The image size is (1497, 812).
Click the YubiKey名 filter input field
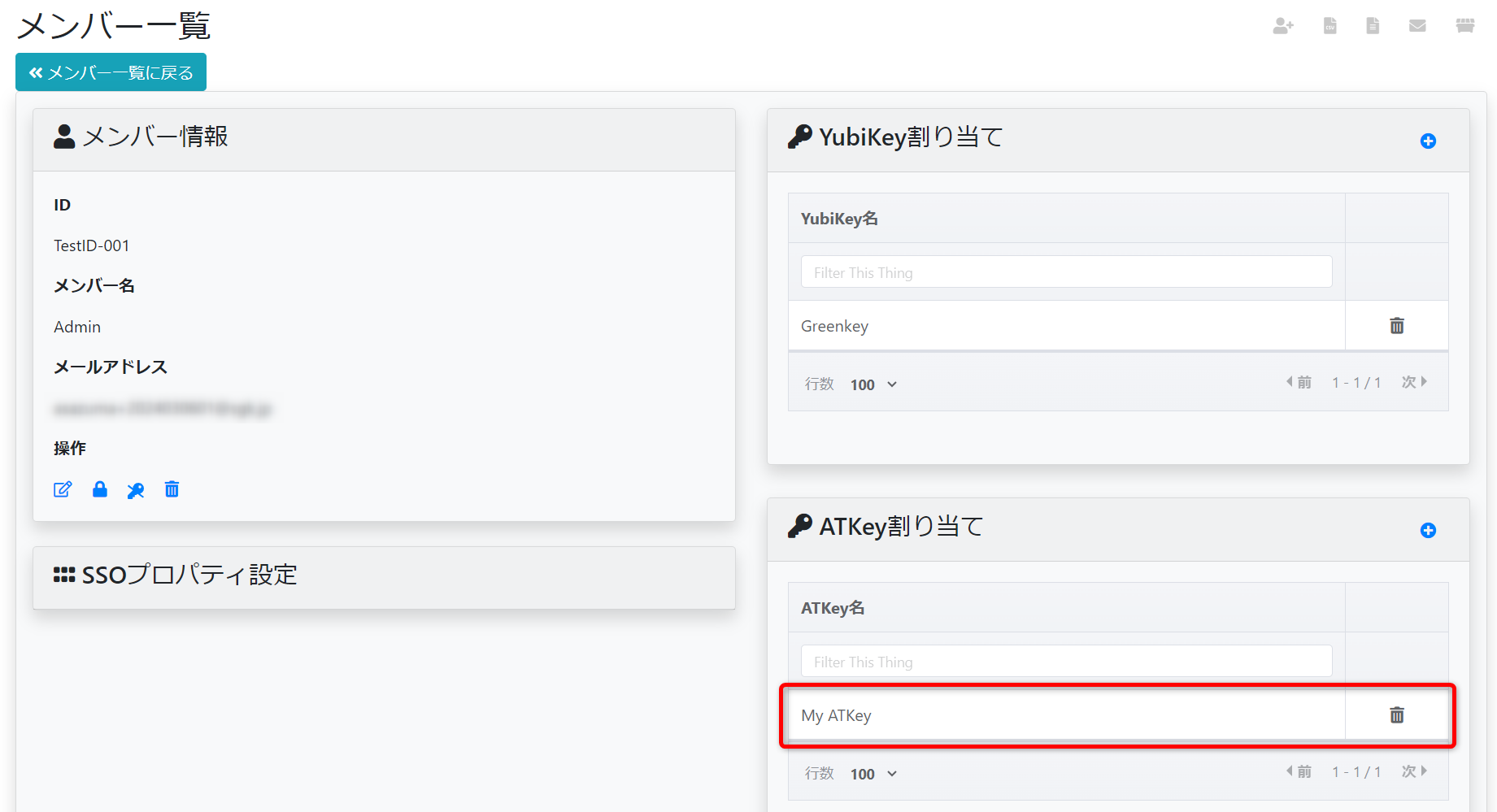1066,272
